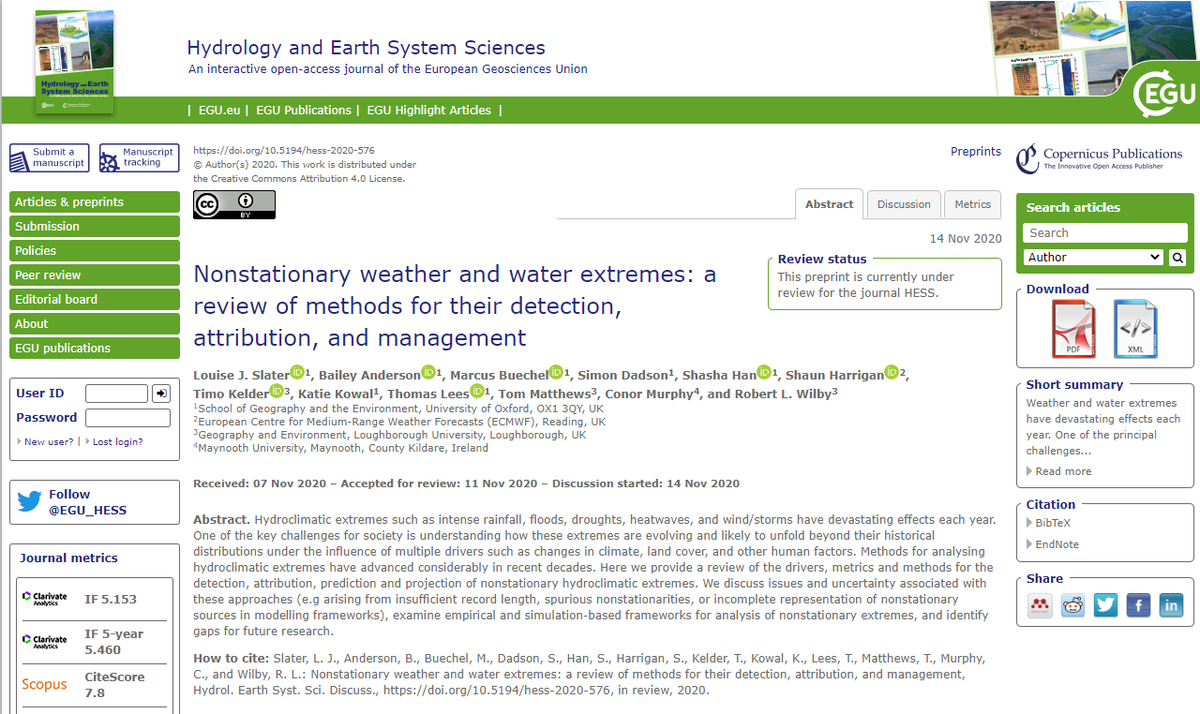Screen dimensions: 1200x714
Task: Open the Editorial board menu
Action: point(94,299)
